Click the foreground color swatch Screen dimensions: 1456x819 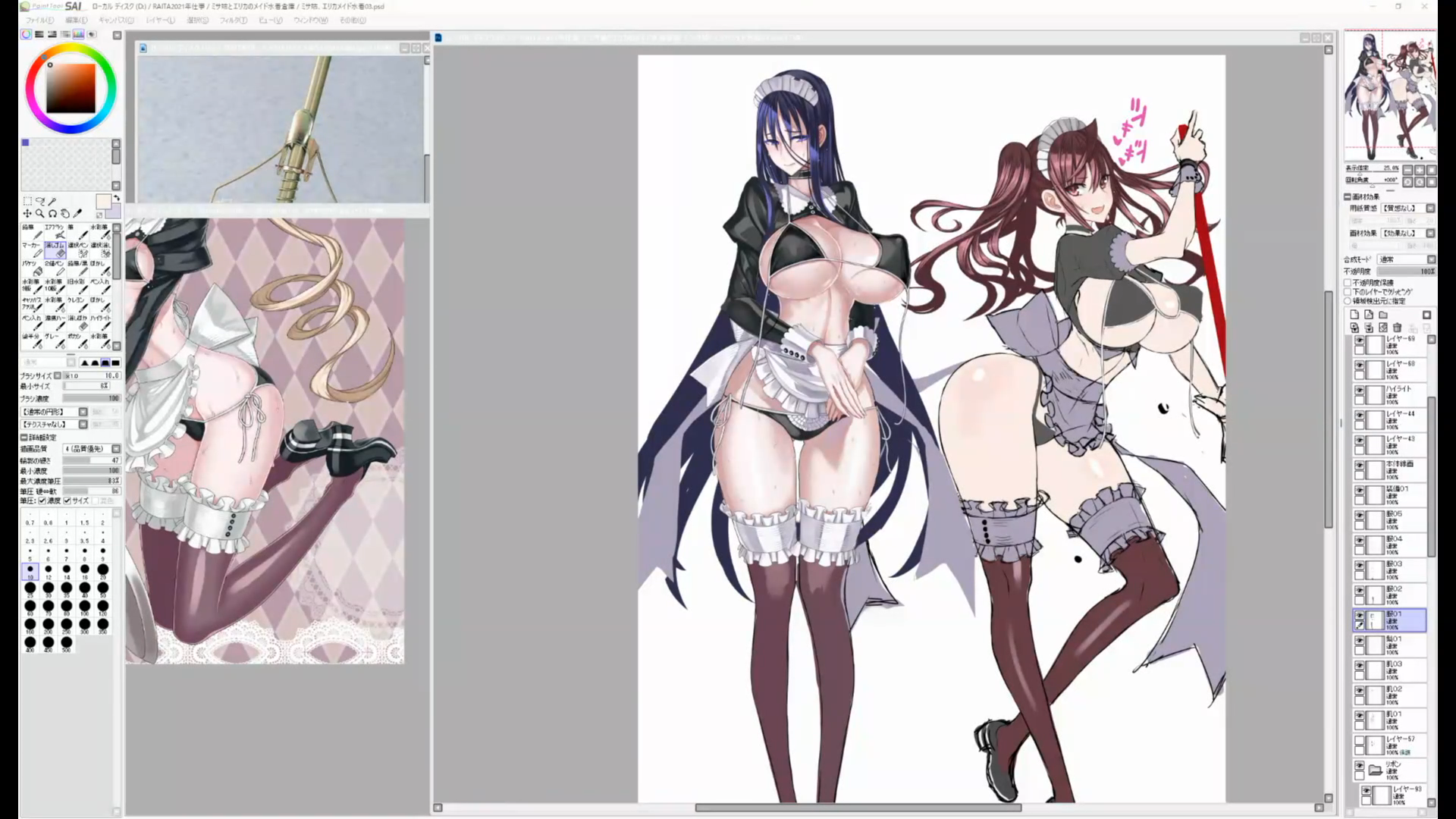[x=104, y=202]
